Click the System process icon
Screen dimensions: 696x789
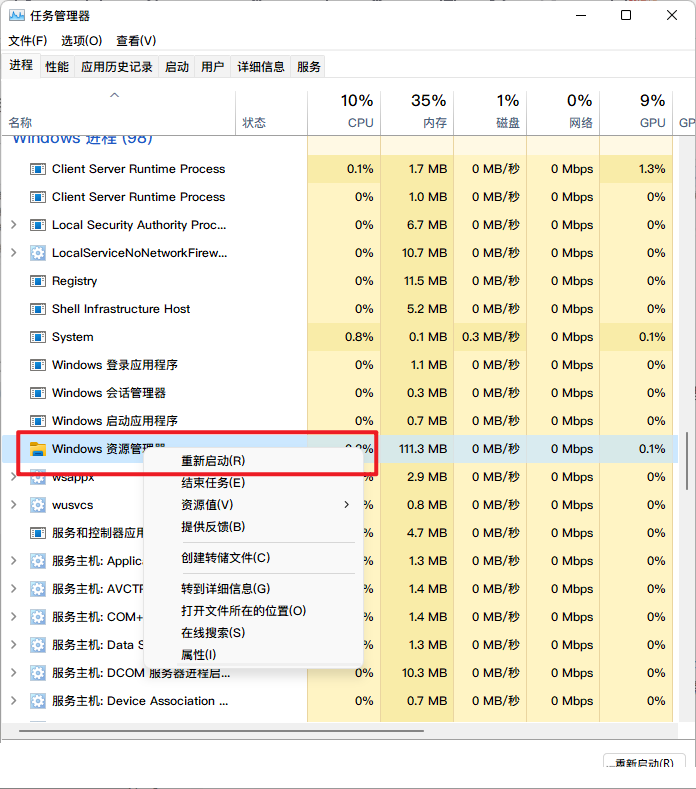[x=38, y=337]
